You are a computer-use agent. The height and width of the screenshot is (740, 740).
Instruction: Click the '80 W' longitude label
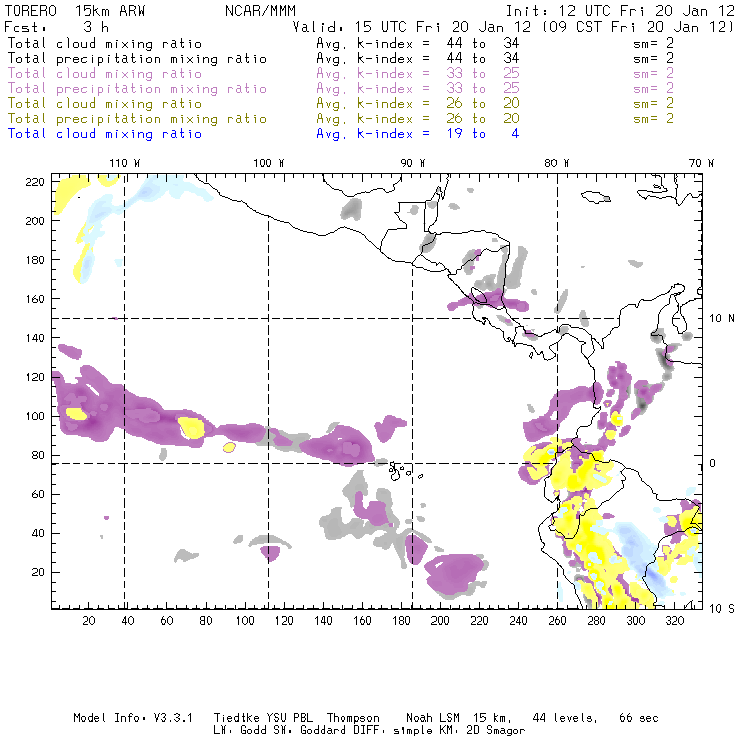556,163
